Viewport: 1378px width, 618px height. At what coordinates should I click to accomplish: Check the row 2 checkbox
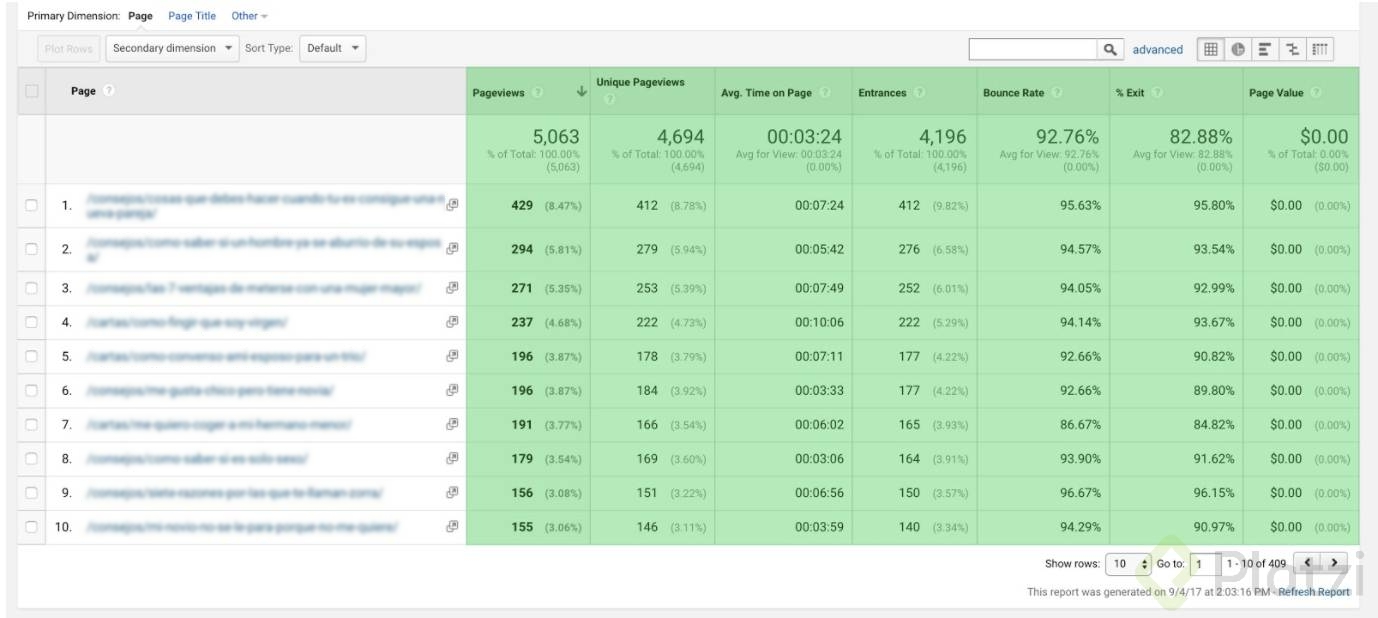pos(32,249)
